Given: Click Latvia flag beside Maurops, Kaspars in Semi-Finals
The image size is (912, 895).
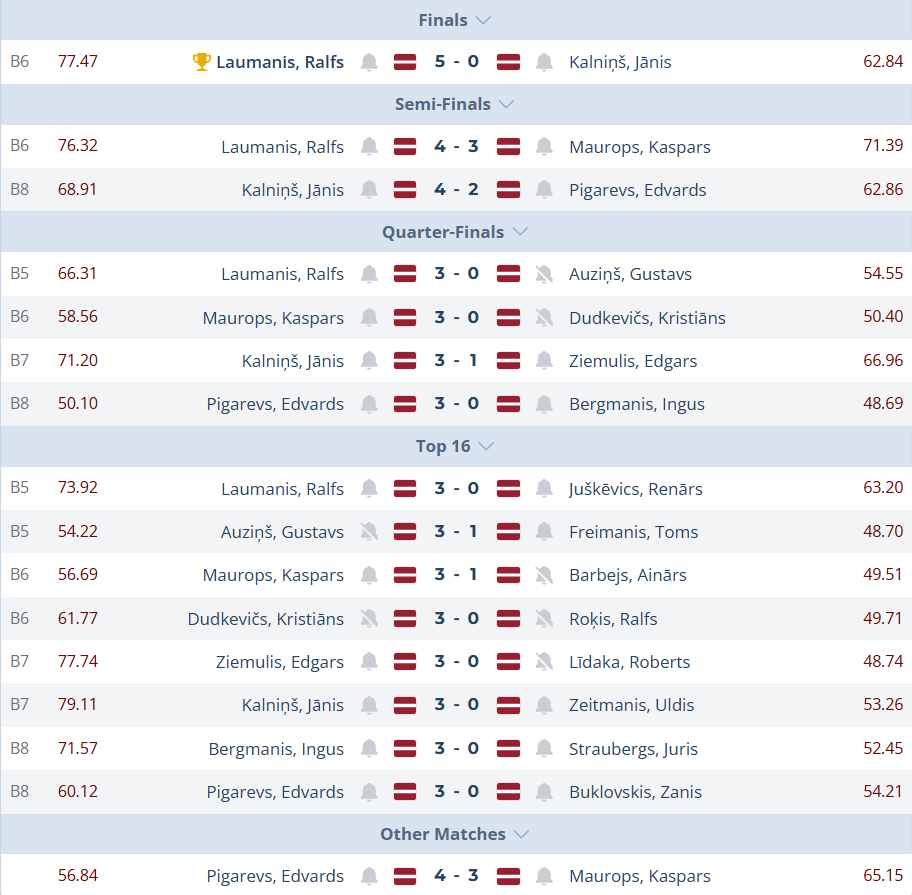Looking at the screenshot, I should 508,147.
